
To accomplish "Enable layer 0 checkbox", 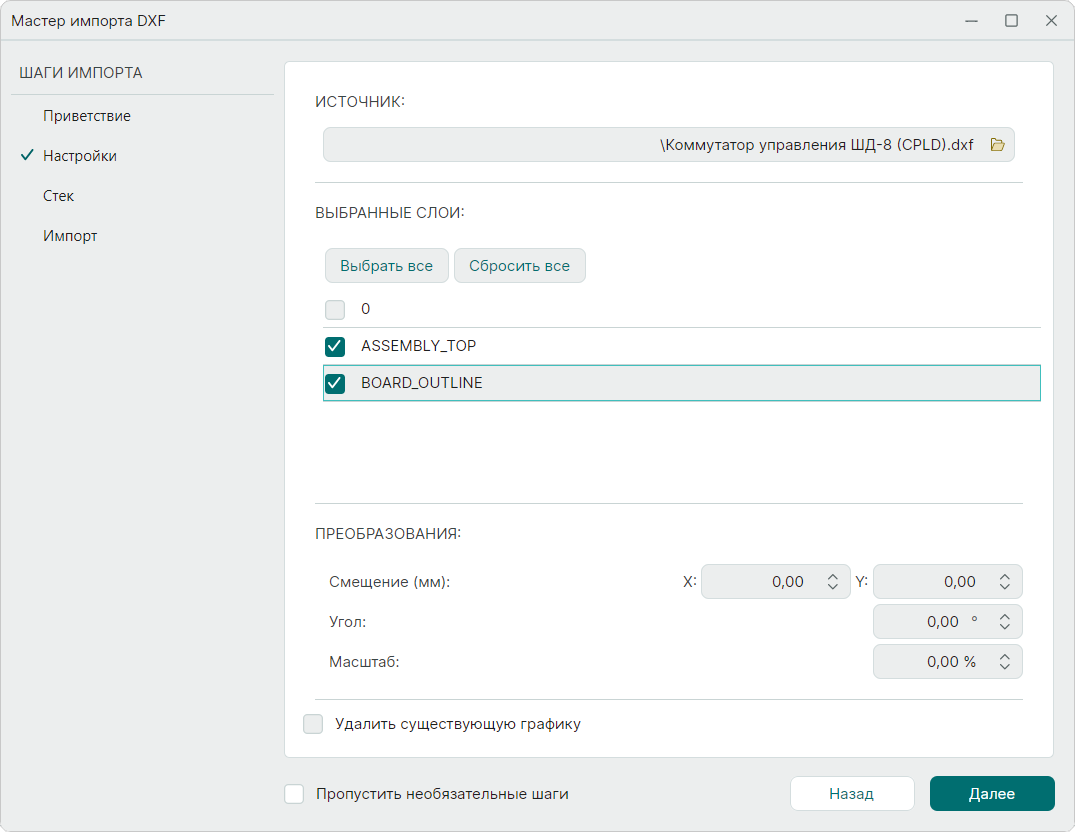I will [335, 310].
